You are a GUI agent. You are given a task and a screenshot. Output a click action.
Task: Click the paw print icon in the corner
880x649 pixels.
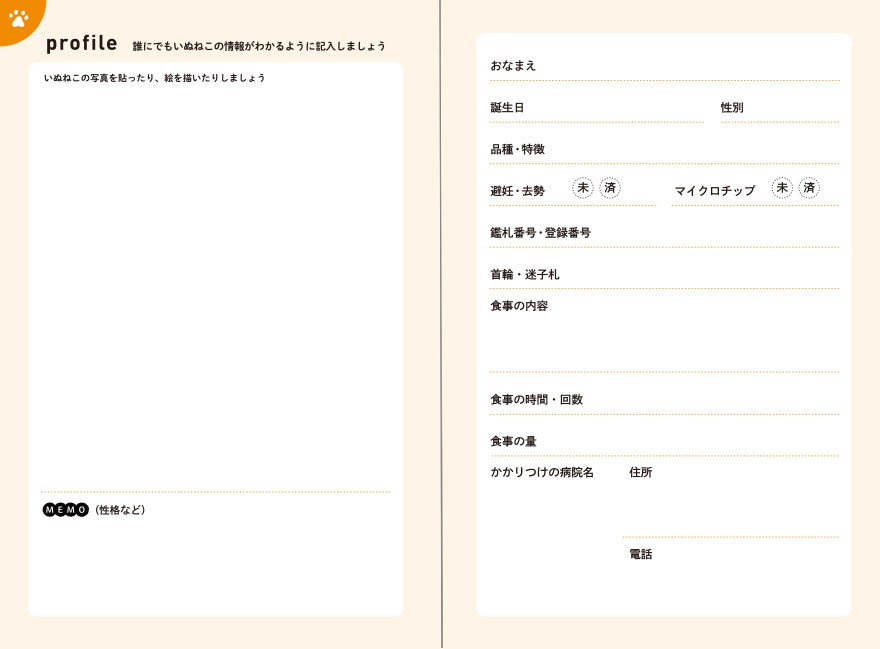coord(18,17)
